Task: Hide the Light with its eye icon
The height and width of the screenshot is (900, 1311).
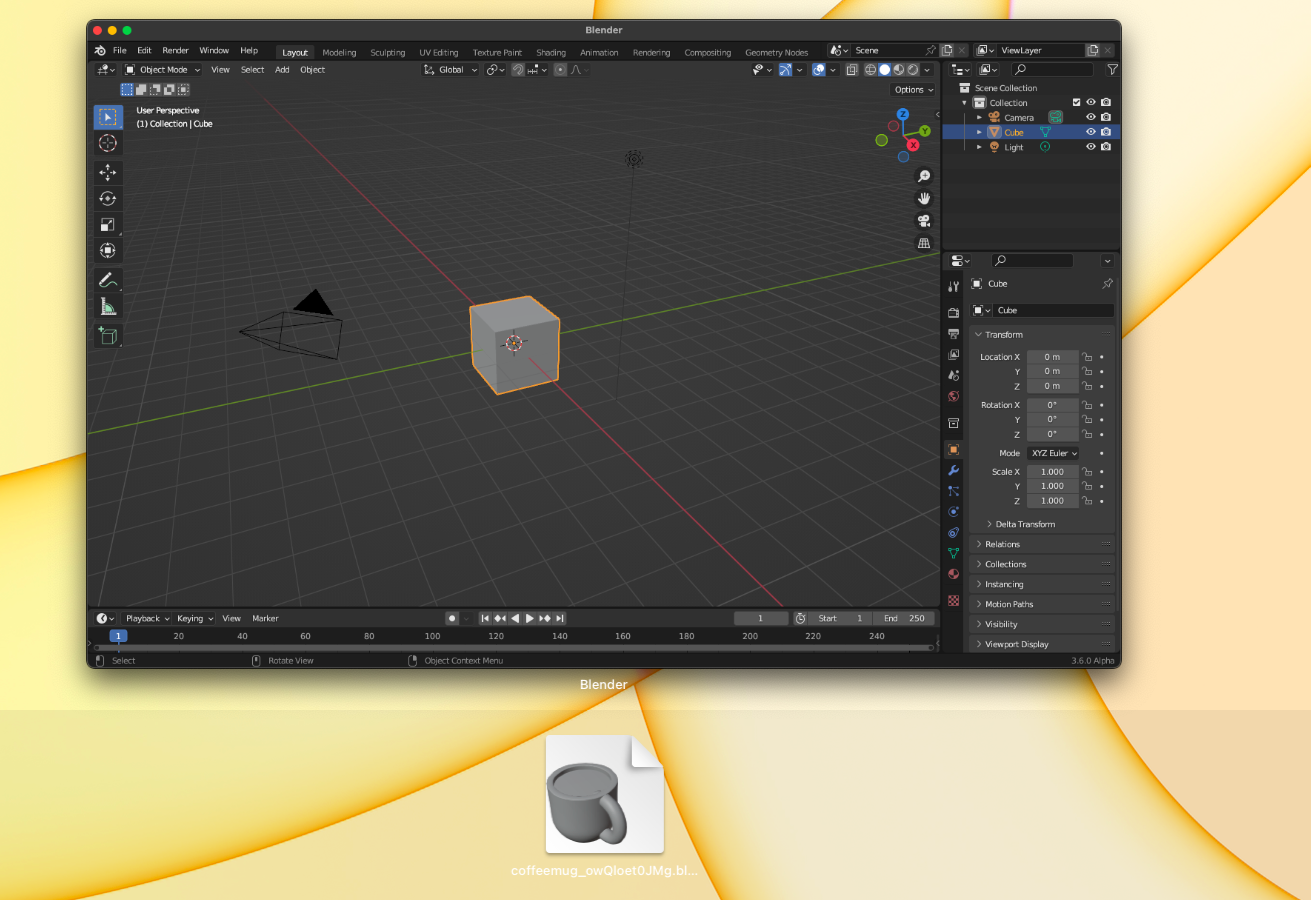Action: (1091, 147)
